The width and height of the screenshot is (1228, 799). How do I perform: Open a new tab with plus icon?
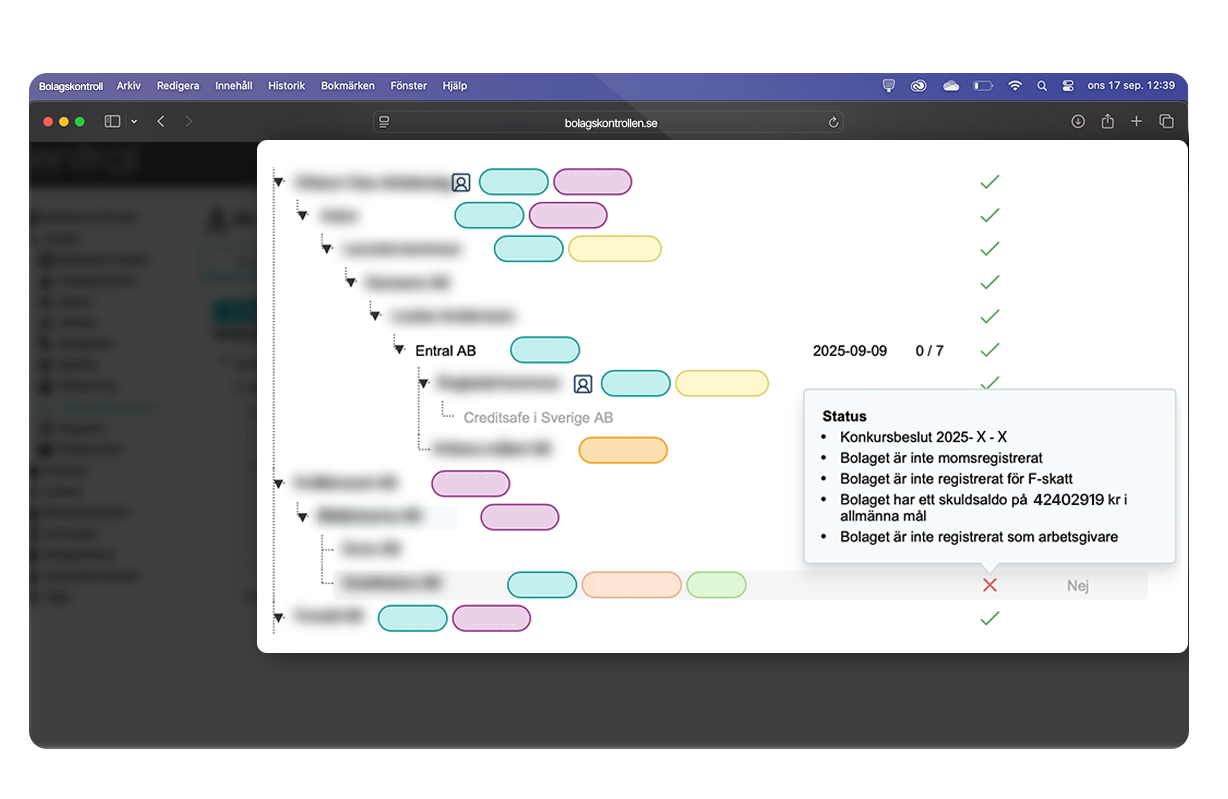pyautogui.click(x=1136, y=122)
